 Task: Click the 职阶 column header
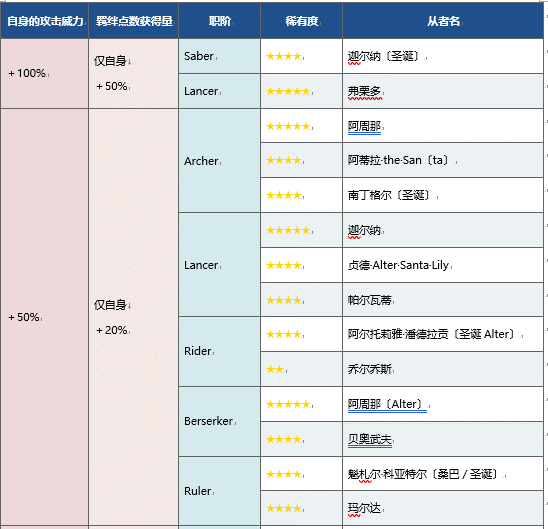(x=219, y=21)
